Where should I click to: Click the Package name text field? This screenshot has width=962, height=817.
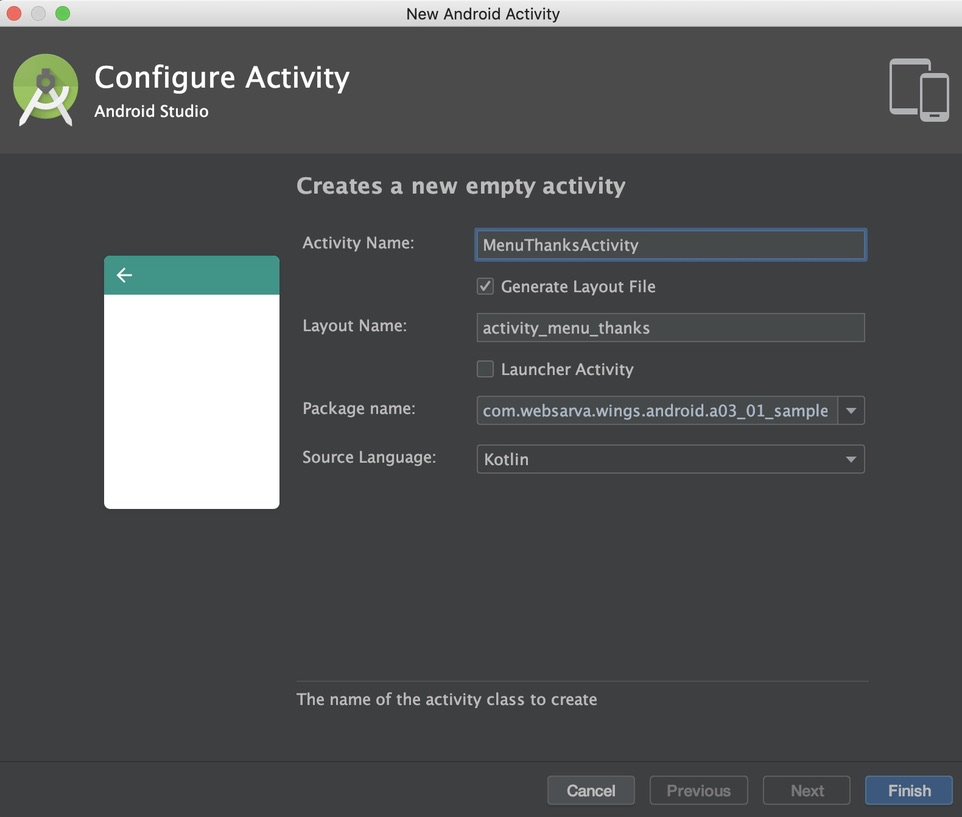(x=656, y=410)
